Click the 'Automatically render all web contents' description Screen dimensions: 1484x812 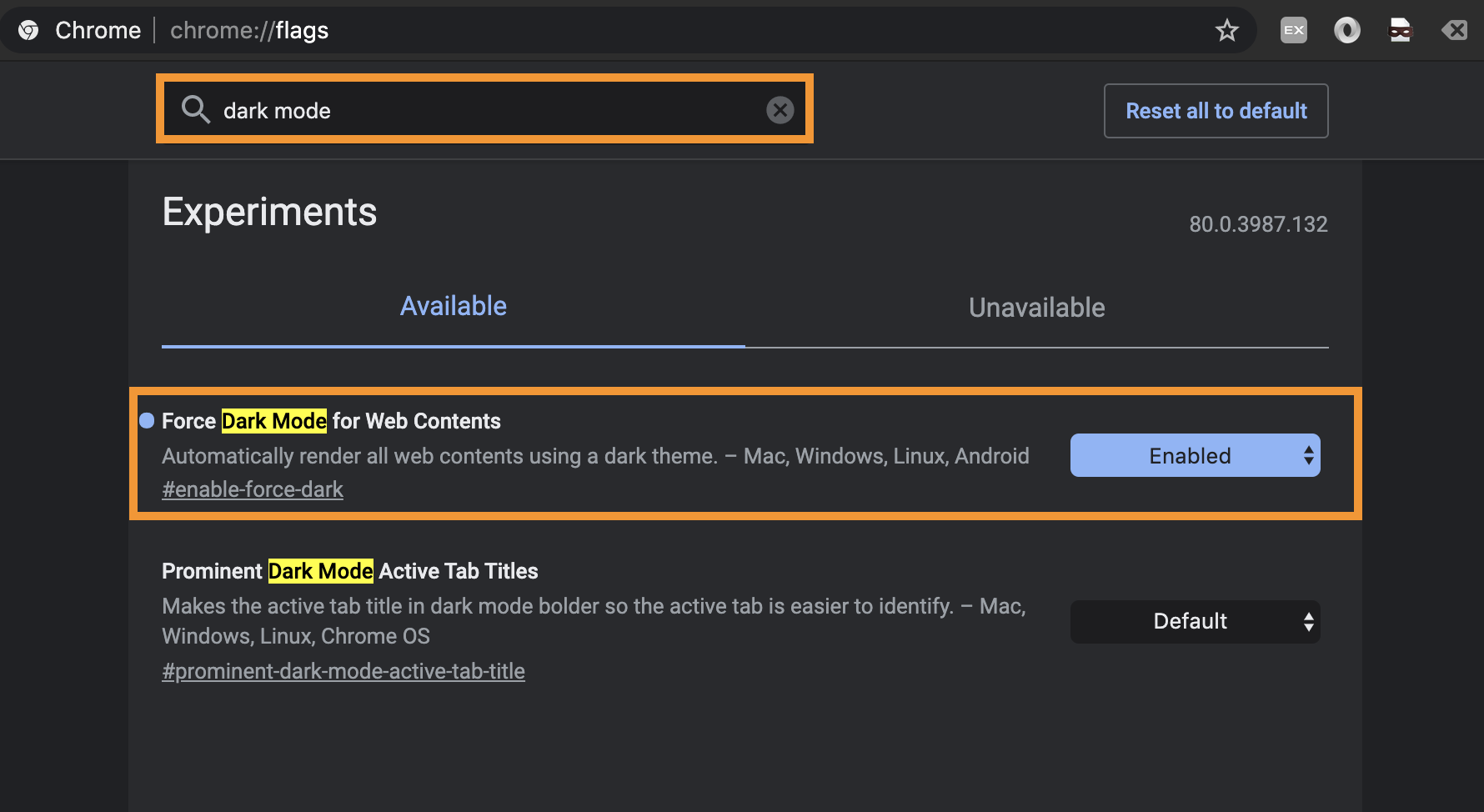click(x=595, y=456)
